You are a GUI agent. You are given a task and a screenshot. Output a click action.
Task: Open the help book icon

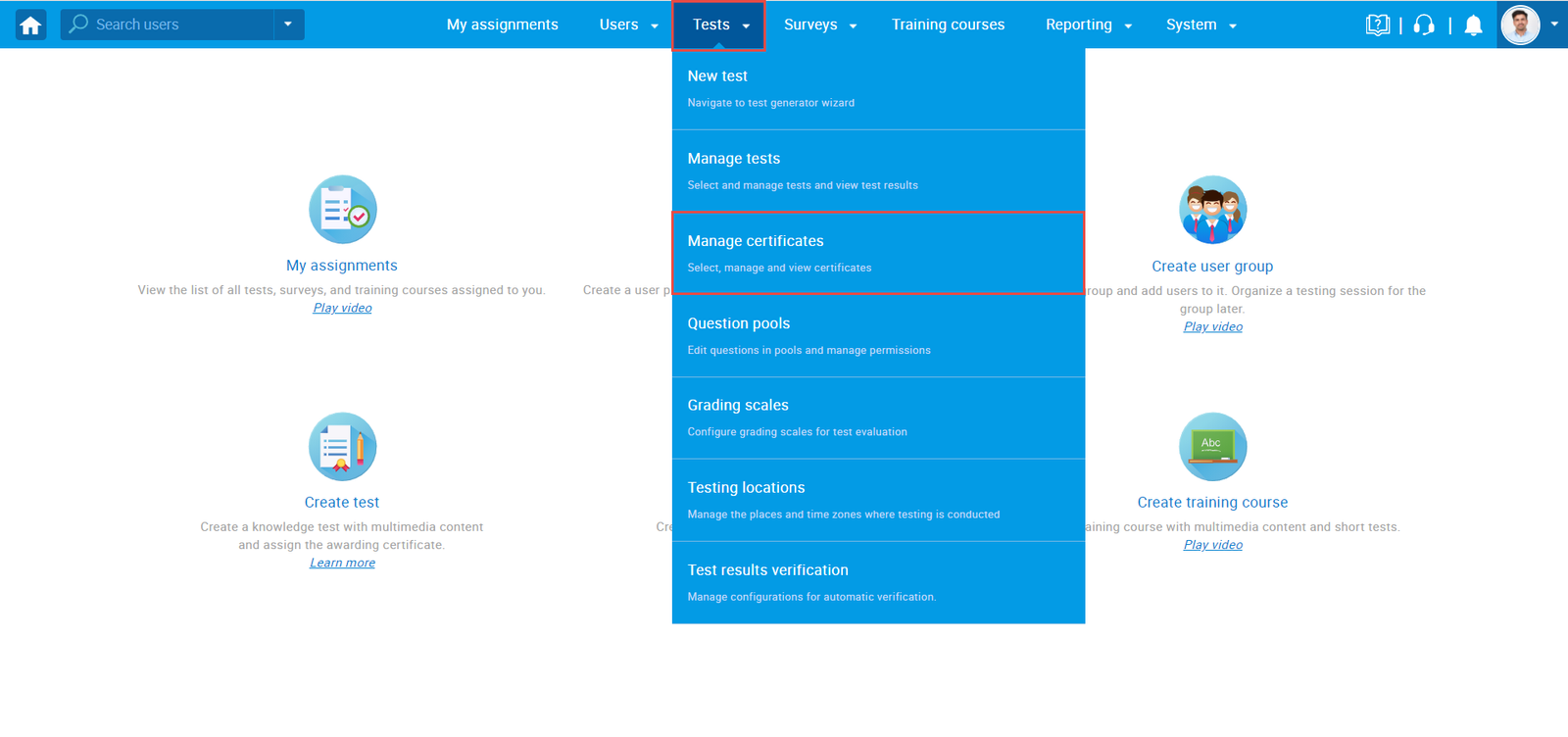tap(1377, 25)
